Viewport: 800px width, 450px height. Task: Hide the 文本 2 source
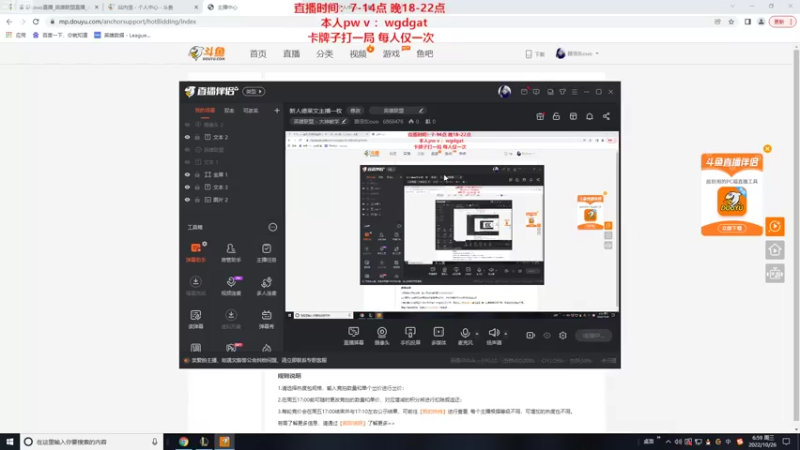187,137
